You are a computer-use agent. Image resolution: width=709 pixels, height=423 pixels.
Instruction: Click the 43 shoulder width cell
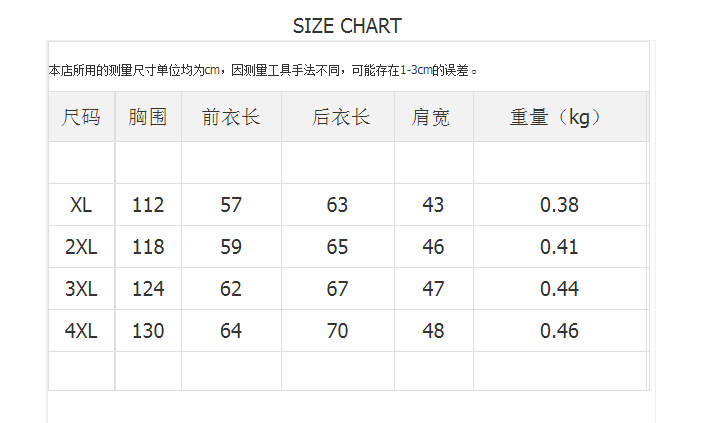point(433,205)
